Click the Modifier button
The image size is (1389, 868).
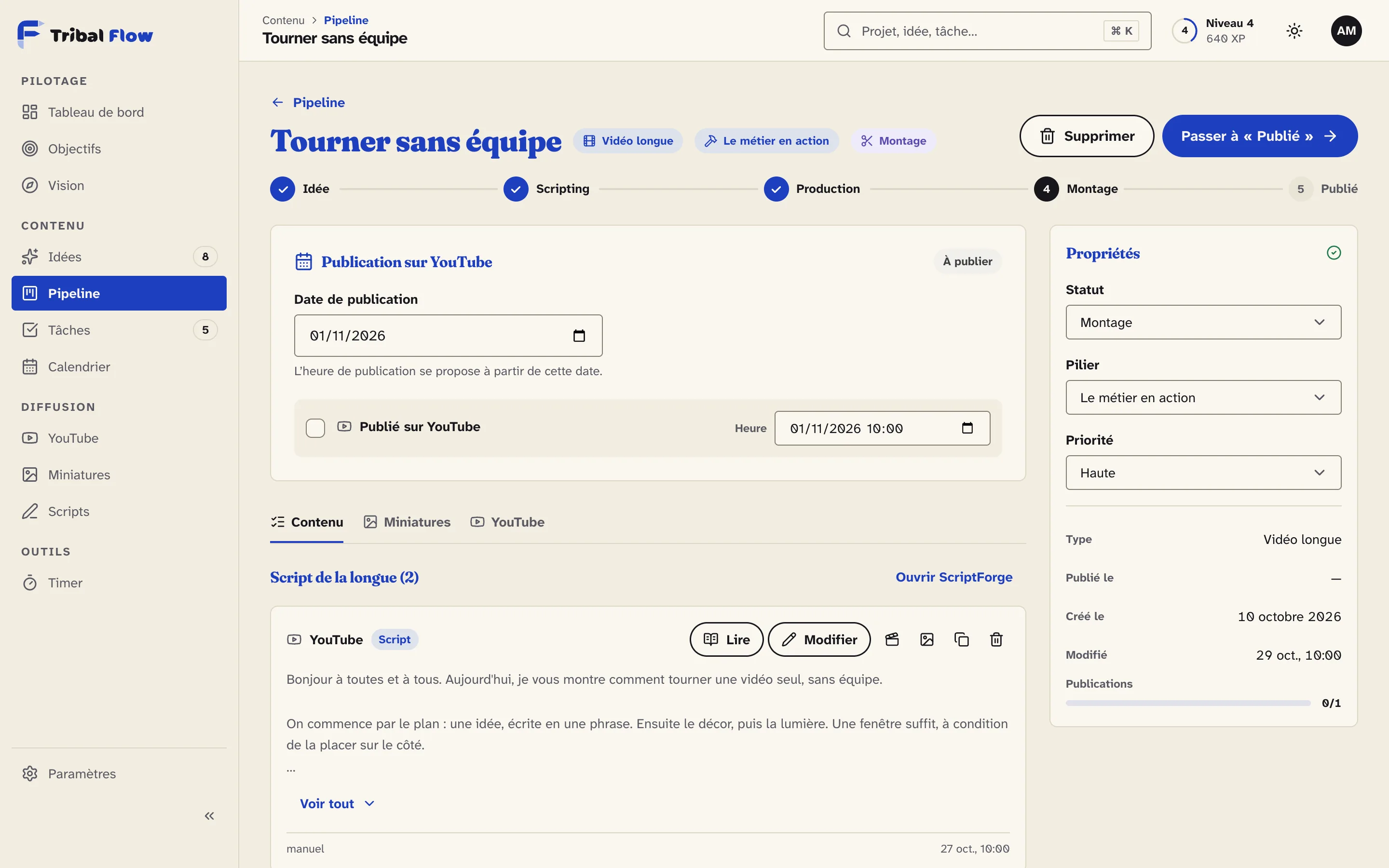819,639
